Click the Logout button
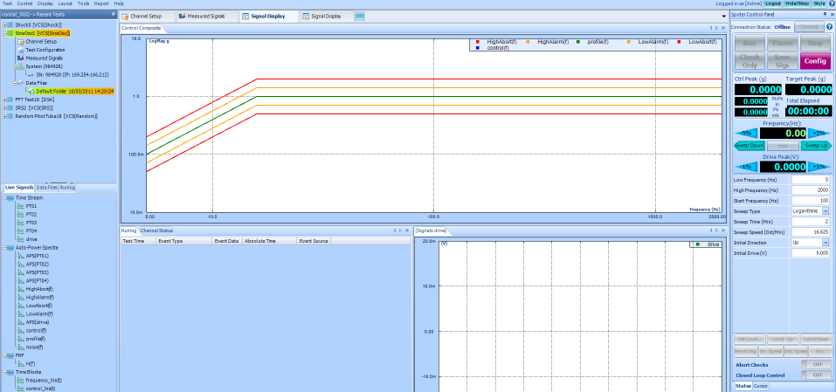 [773, 3]
